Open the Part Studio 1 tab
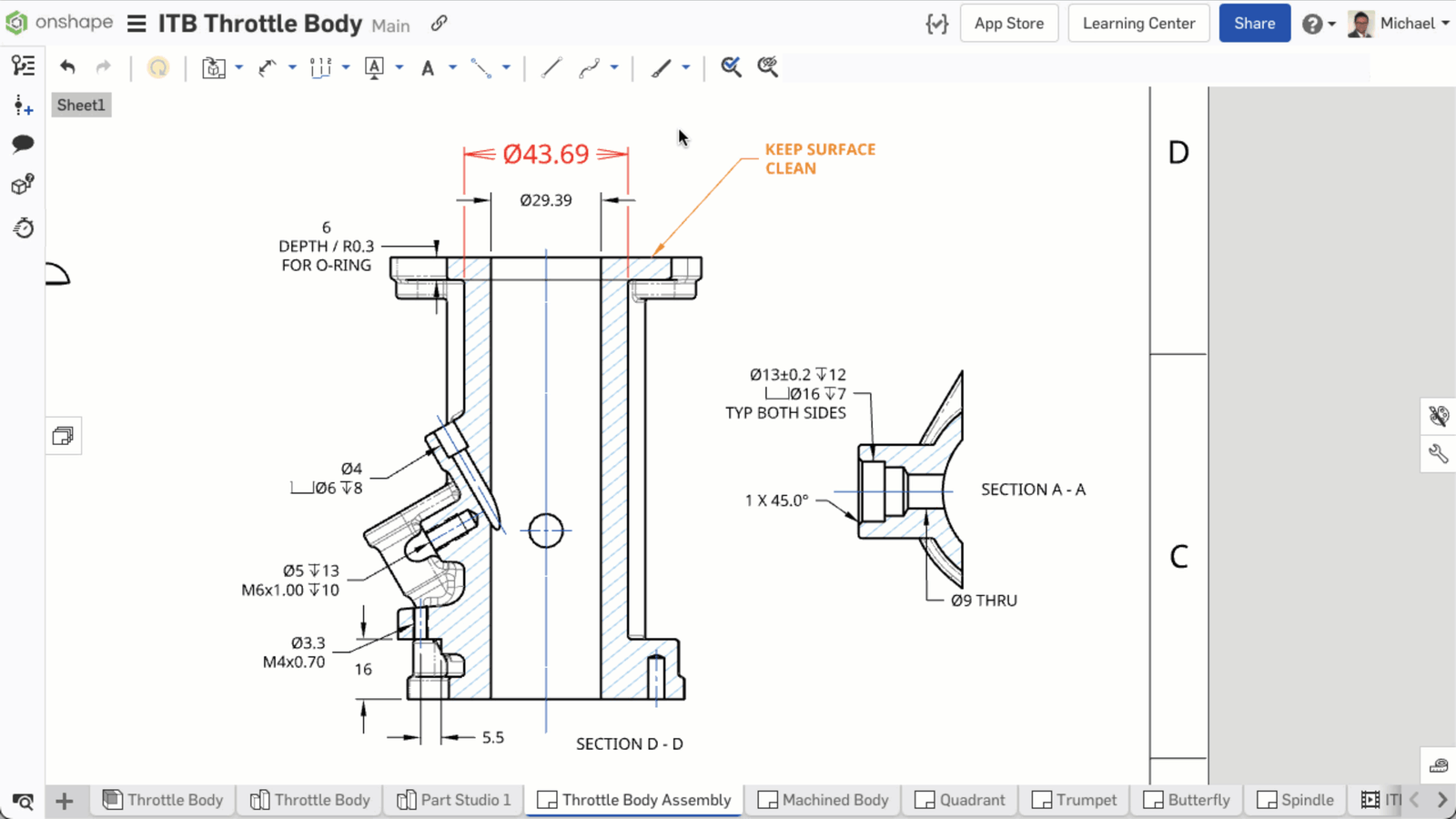This screenshot has width=1456, height=819. [x=454, y=800]
